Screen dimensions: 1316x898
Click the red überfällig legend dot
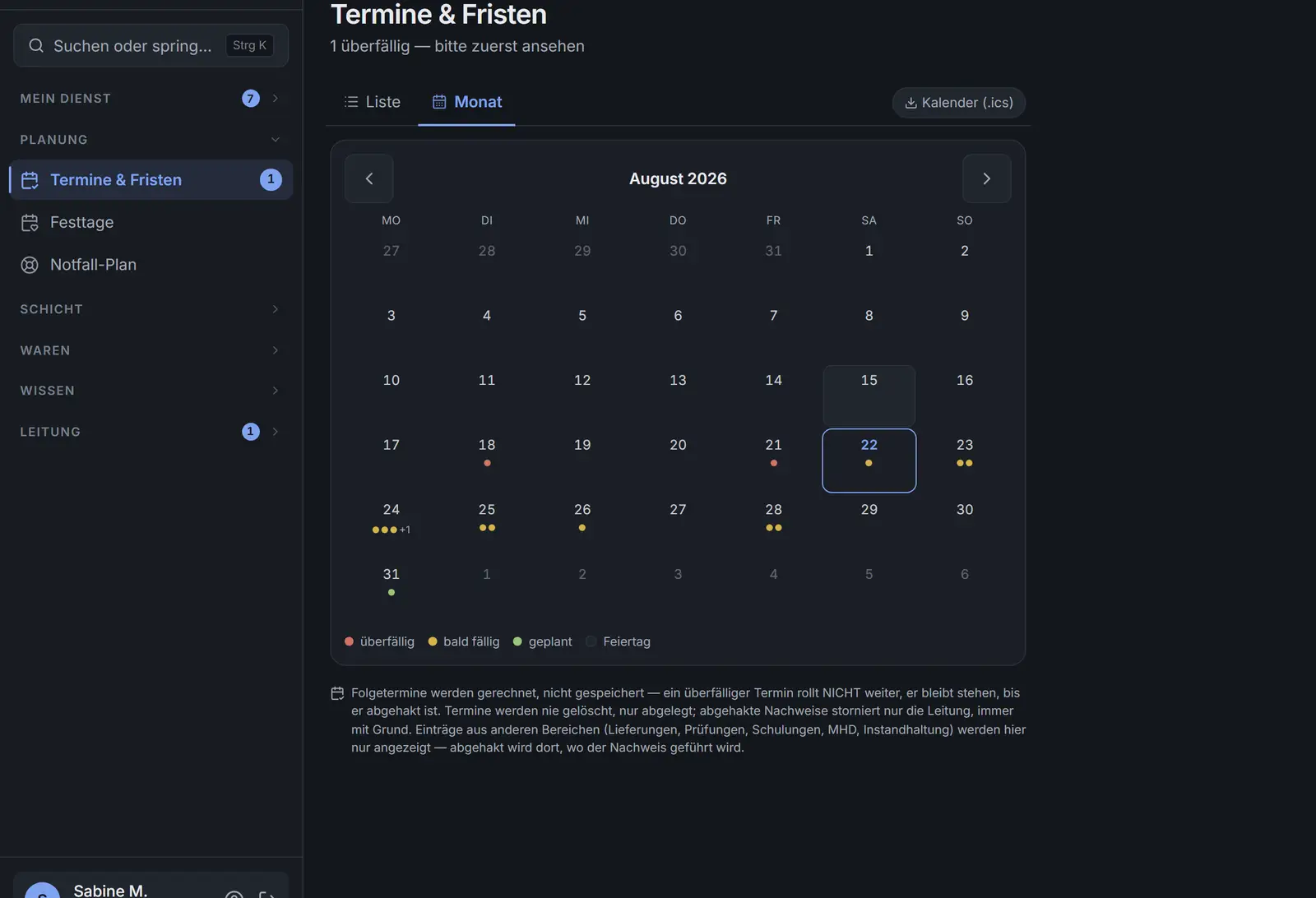[349, 641]
